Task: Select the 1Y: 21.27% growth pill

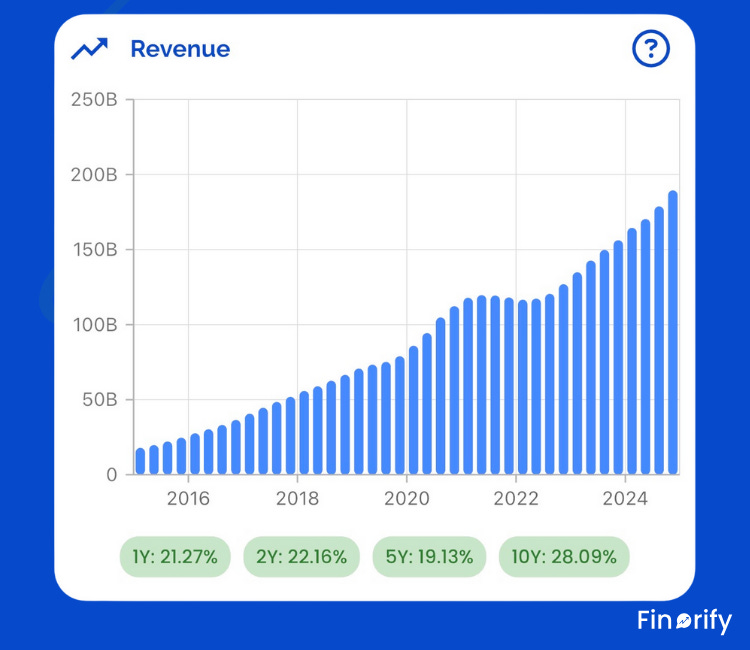Action: 175,557
